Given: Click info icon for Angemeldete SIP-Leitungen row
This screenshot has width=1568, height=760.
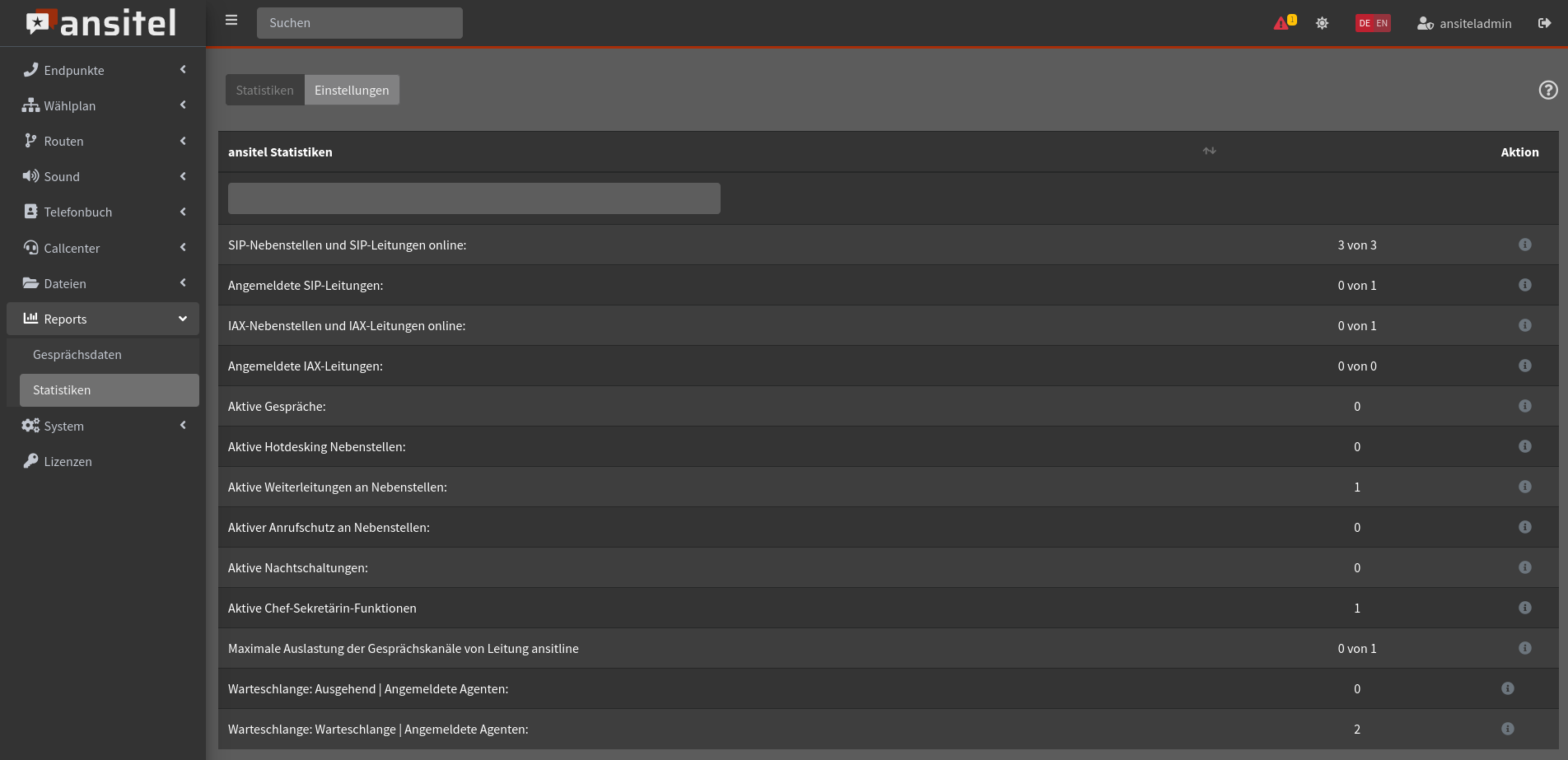Looking at the screenshot, I should click(1524, 285).
